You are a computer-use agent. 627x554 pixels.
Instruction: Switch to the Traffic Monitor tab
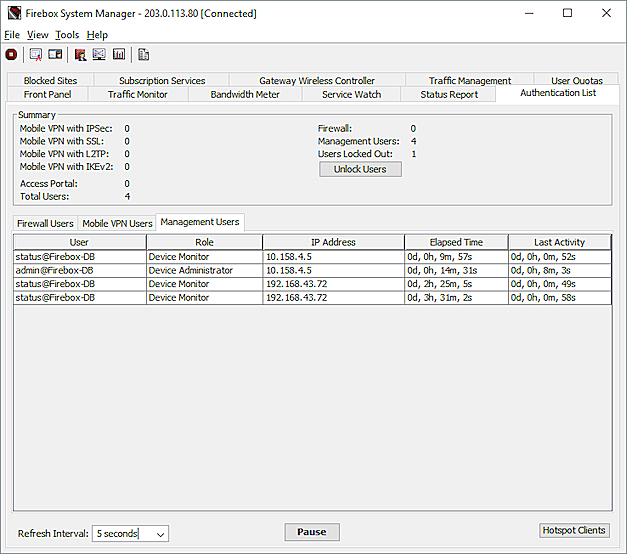[138, 95]
